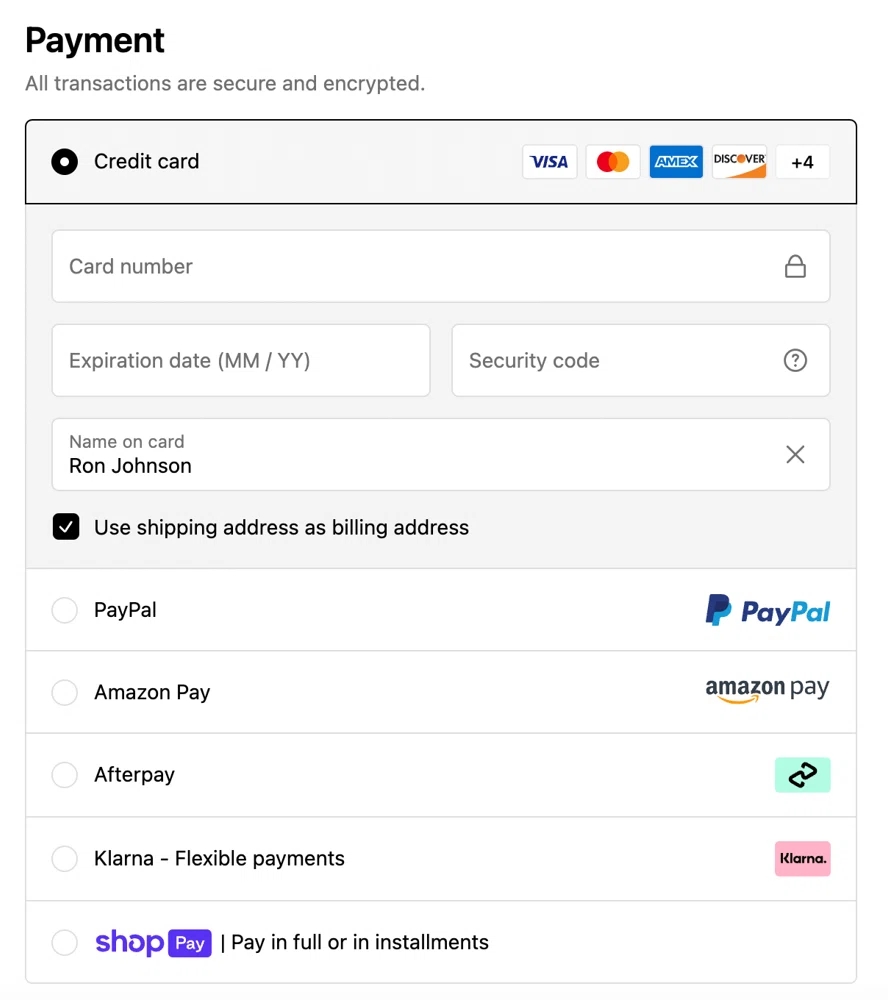Click the Afterpay logo badge
Image resolution: width=888 pixels, height=1000 pixels.
802,774
